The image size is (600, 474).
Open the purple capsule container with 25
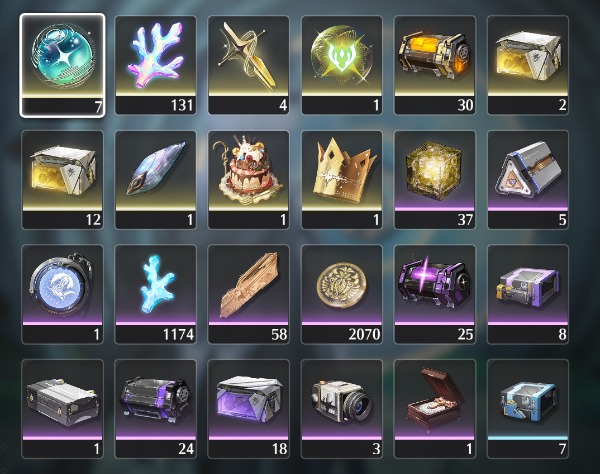click(435, 294)
